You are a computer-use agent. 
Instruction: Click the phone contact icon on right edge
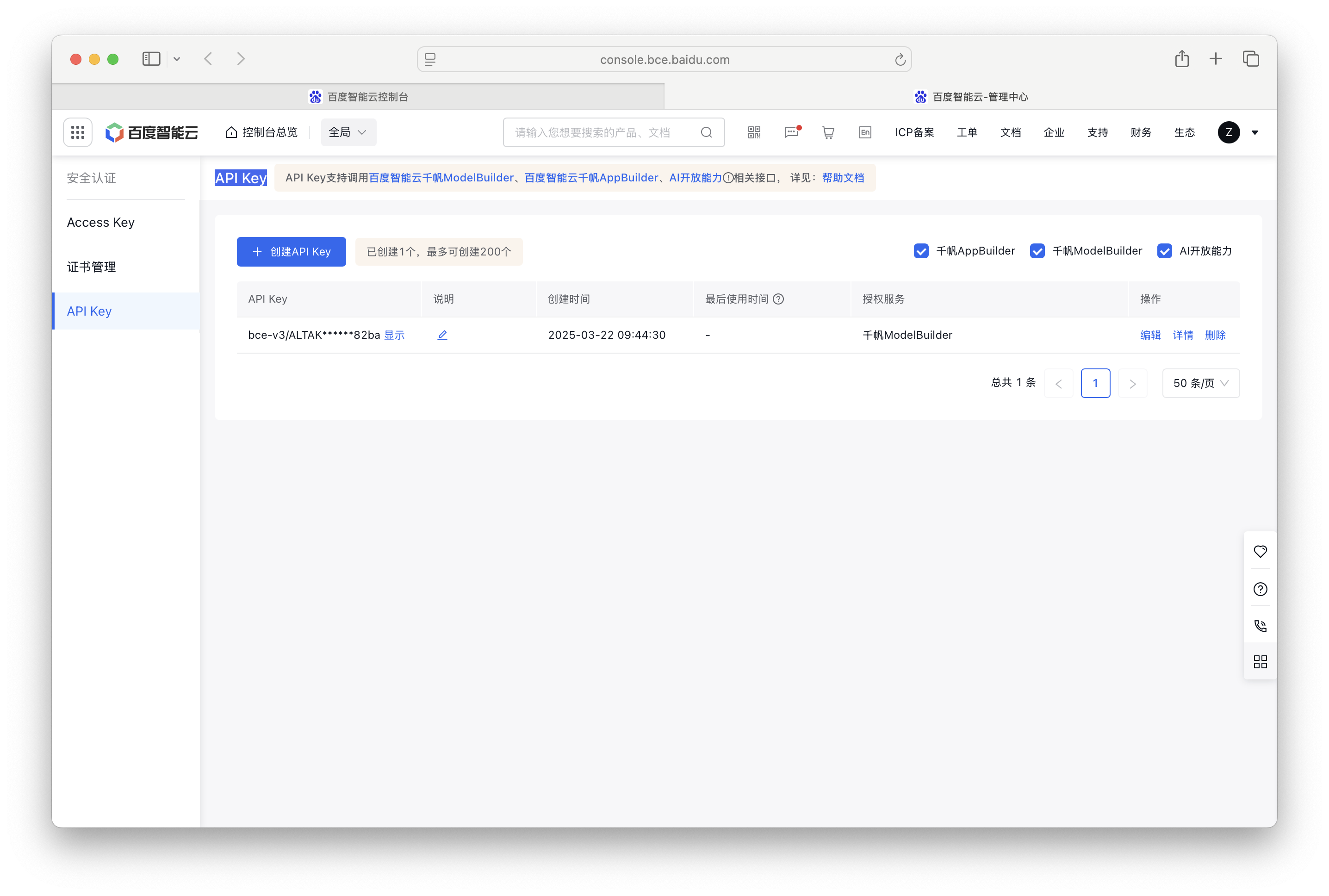1261,626
